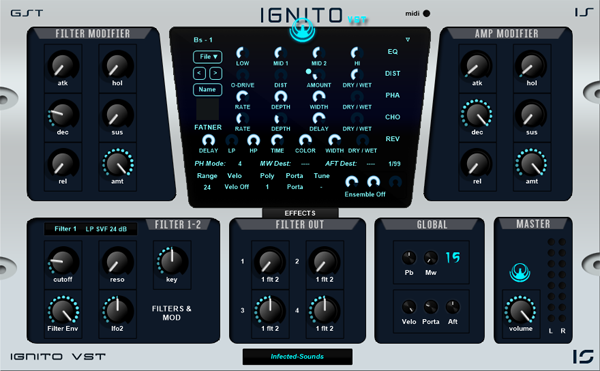Adjust the Filter Modifier dec knob

(63, 115)
